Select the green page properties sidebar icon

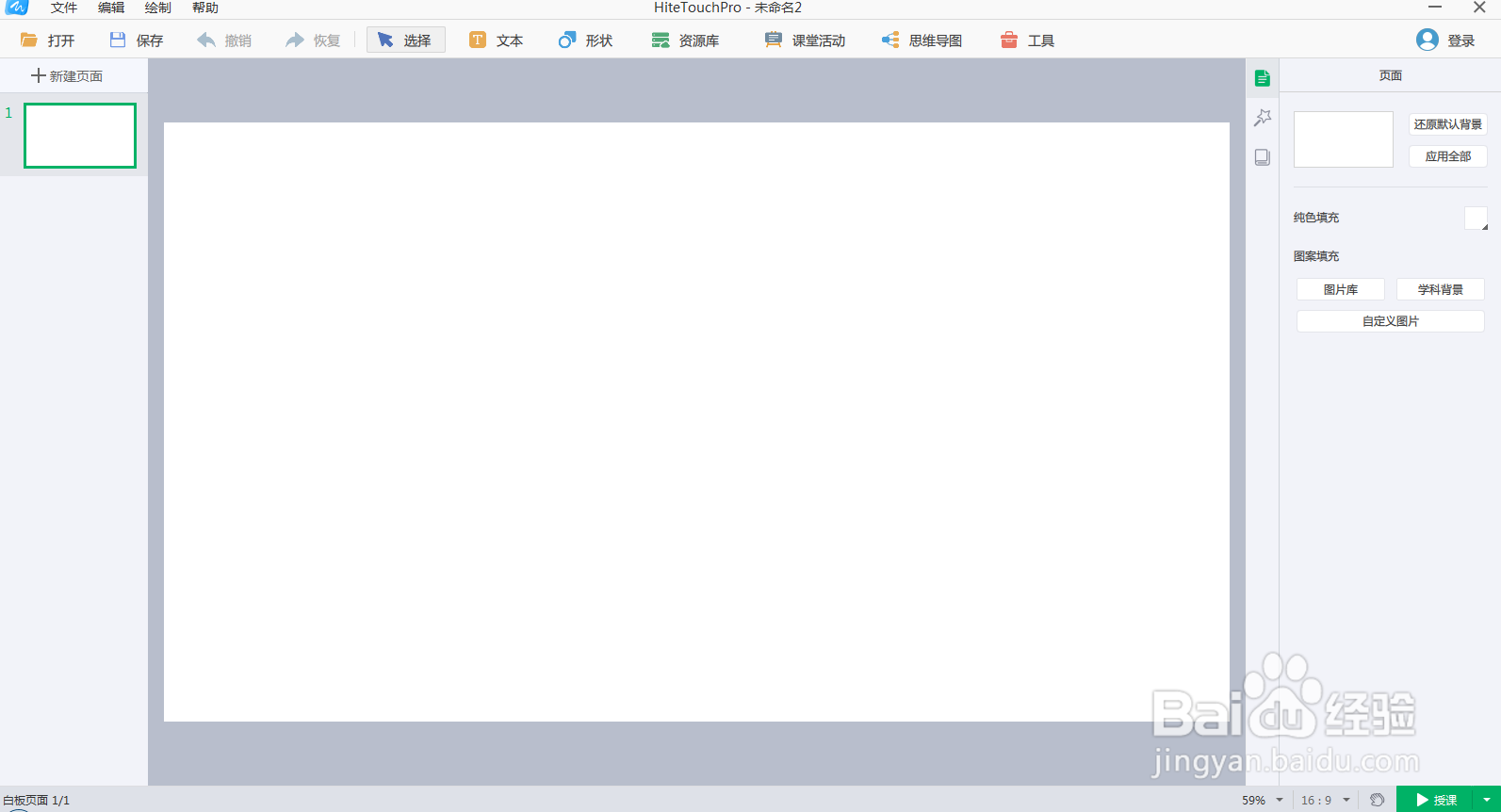[1263, 78]
